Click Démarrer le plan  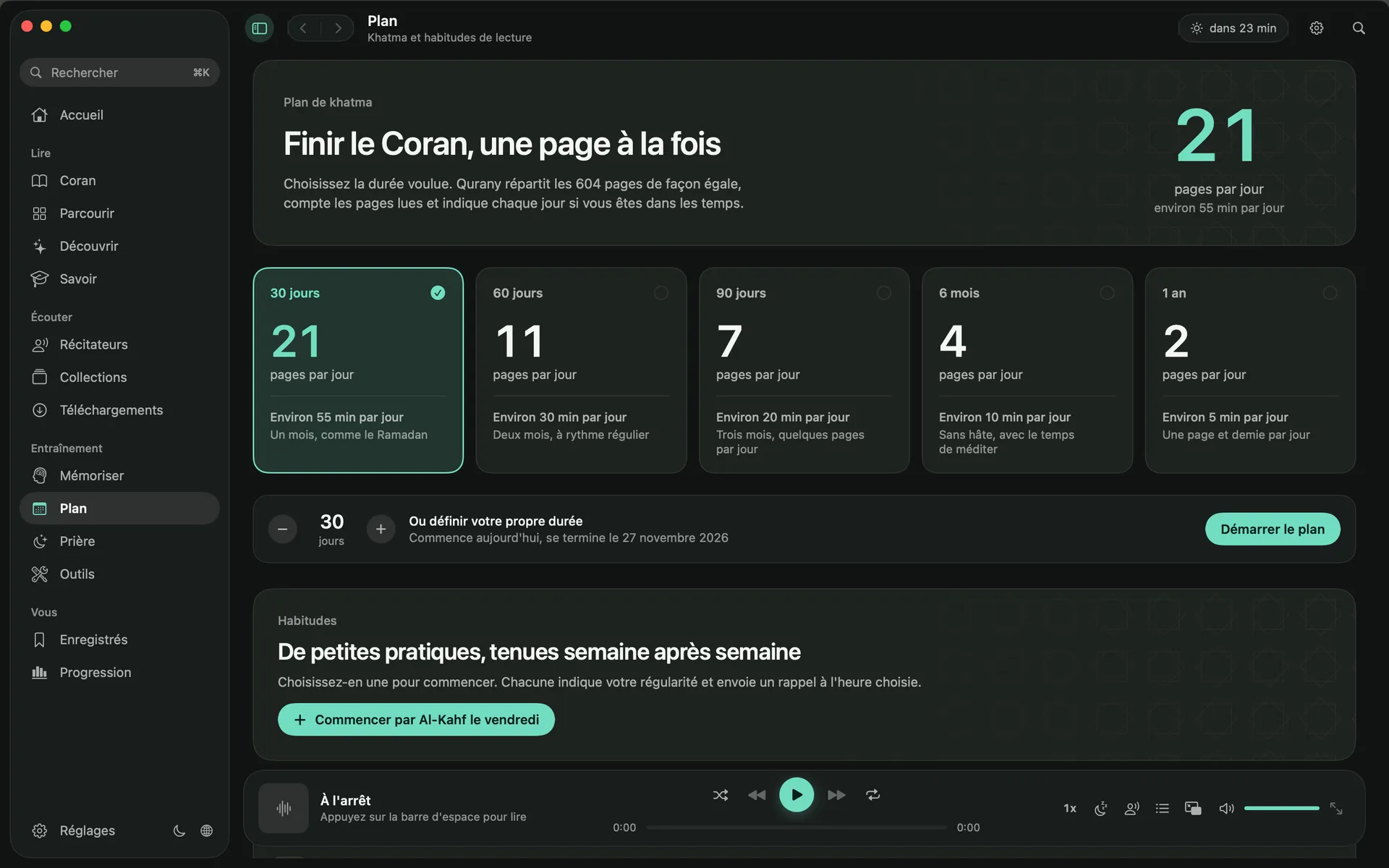[1273, 529]
